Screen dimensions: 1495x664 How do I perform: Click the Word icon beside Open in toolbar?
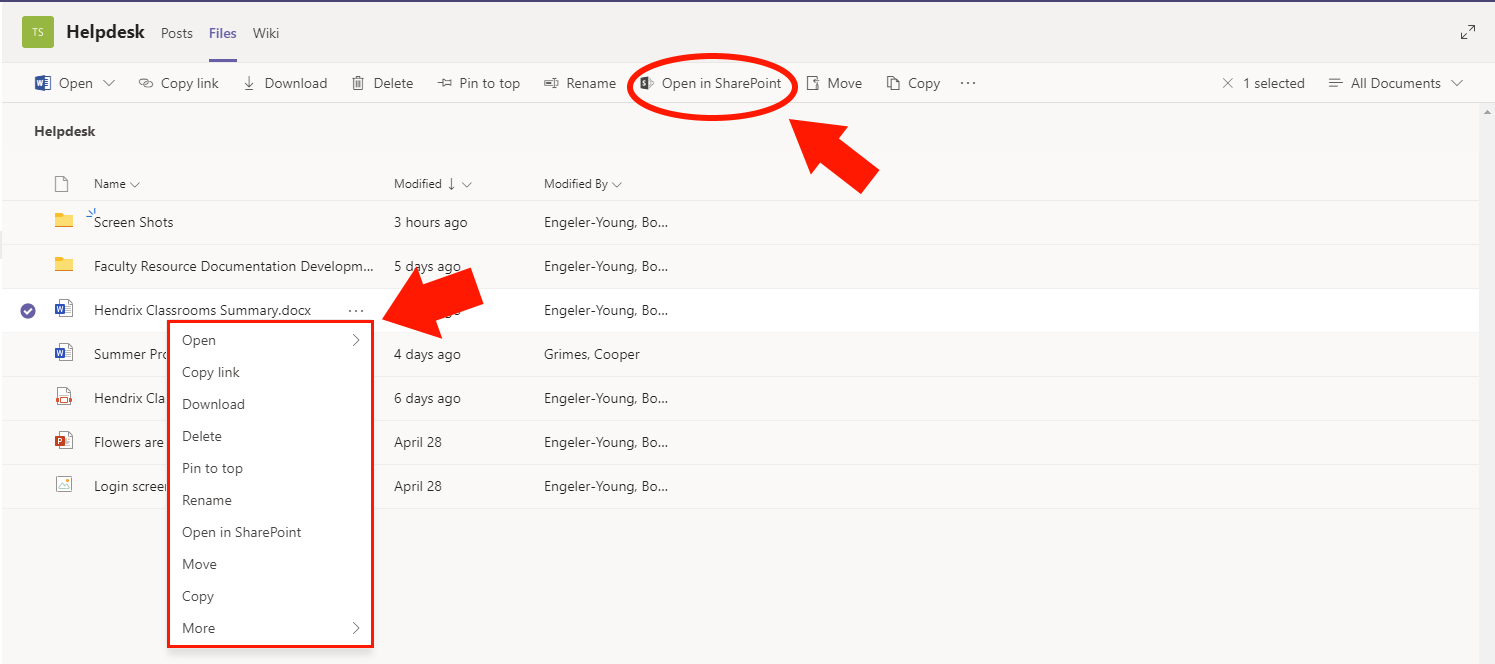pos(43,83)
